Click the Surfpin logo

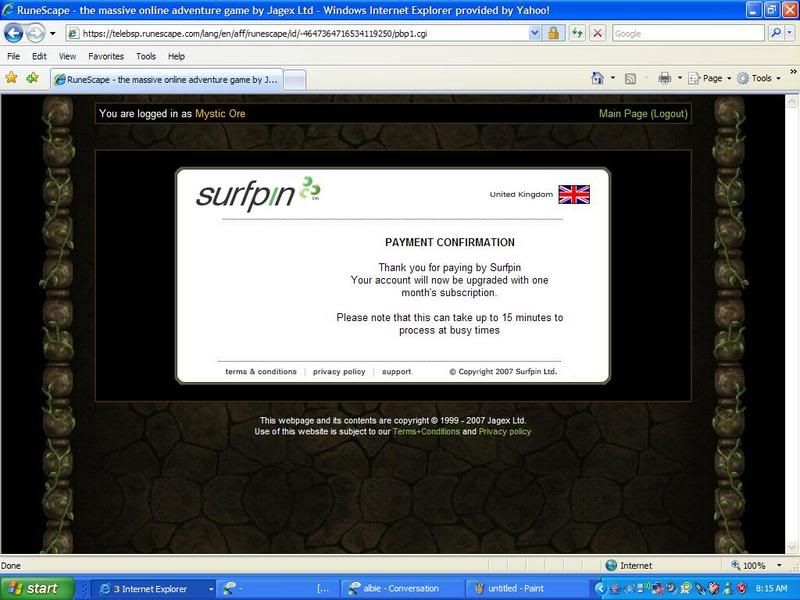click(x=258, y=193)
